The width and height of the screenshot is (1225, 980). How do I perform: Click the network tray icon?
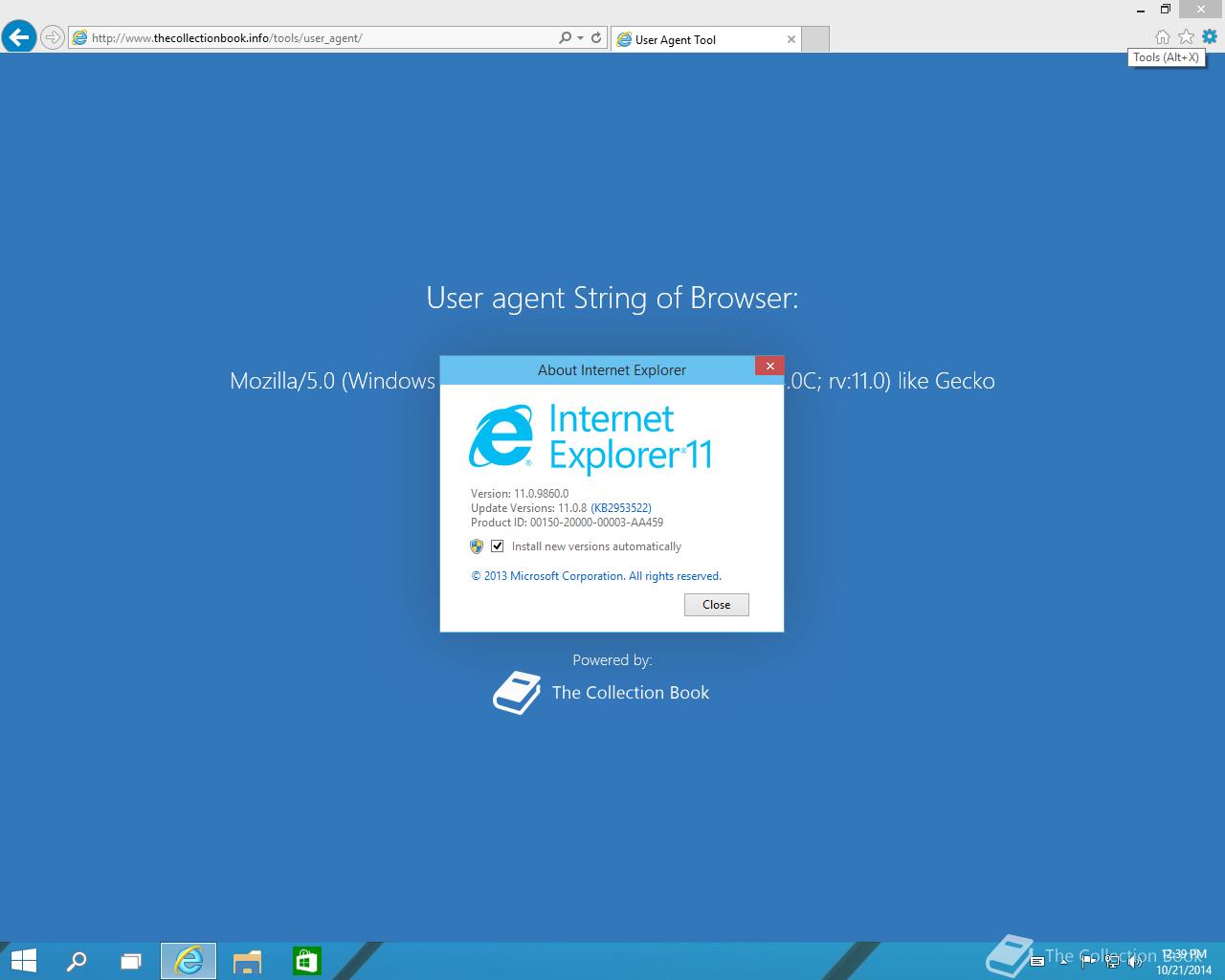pos(1112,961)
